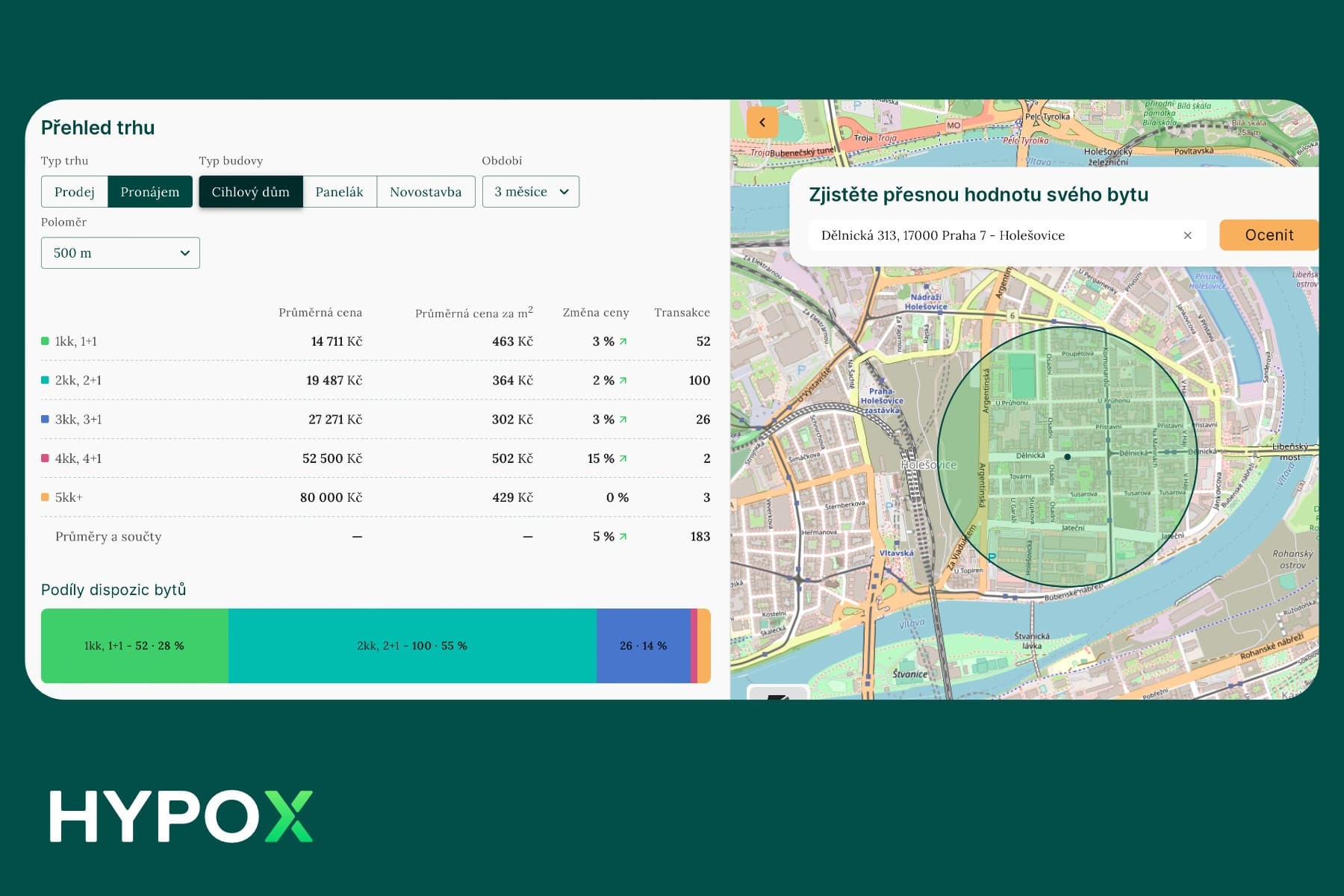Select Pronájem market type
Viewport: 1344px width, 896px height.
[x=150, y=192]
